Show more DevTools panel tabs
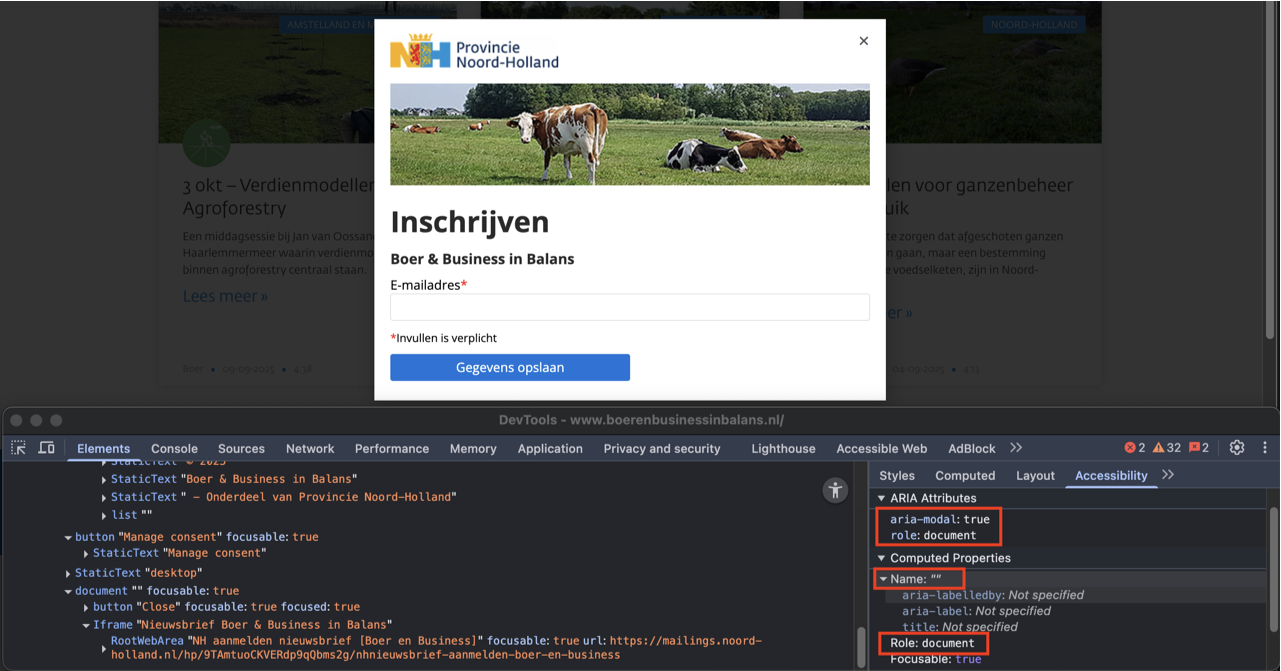Screen dimensions: 1281x671 (1016, 448)
